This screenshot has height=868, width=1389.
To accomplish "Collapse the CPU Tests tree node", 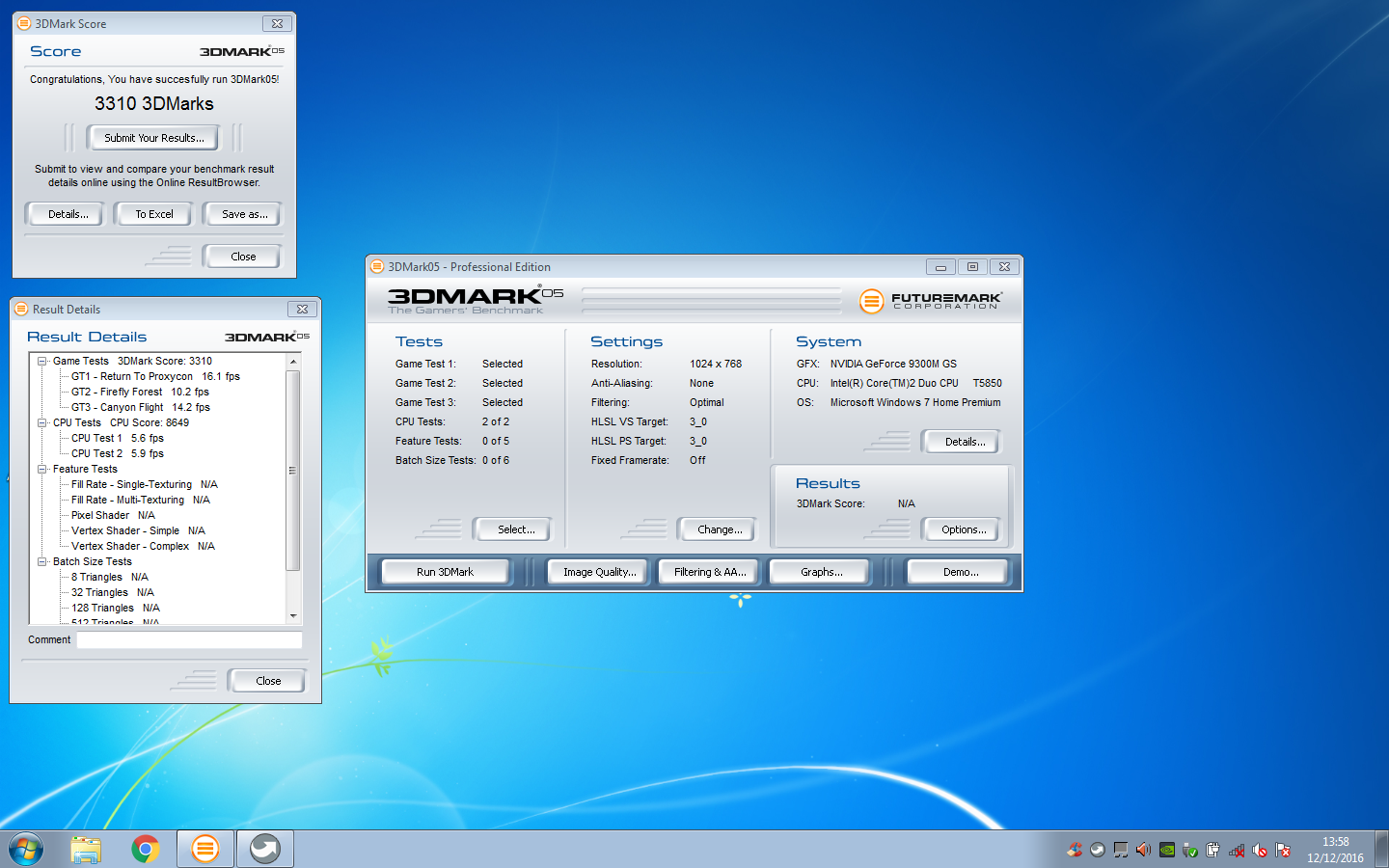I will click(x=41, y=423).
